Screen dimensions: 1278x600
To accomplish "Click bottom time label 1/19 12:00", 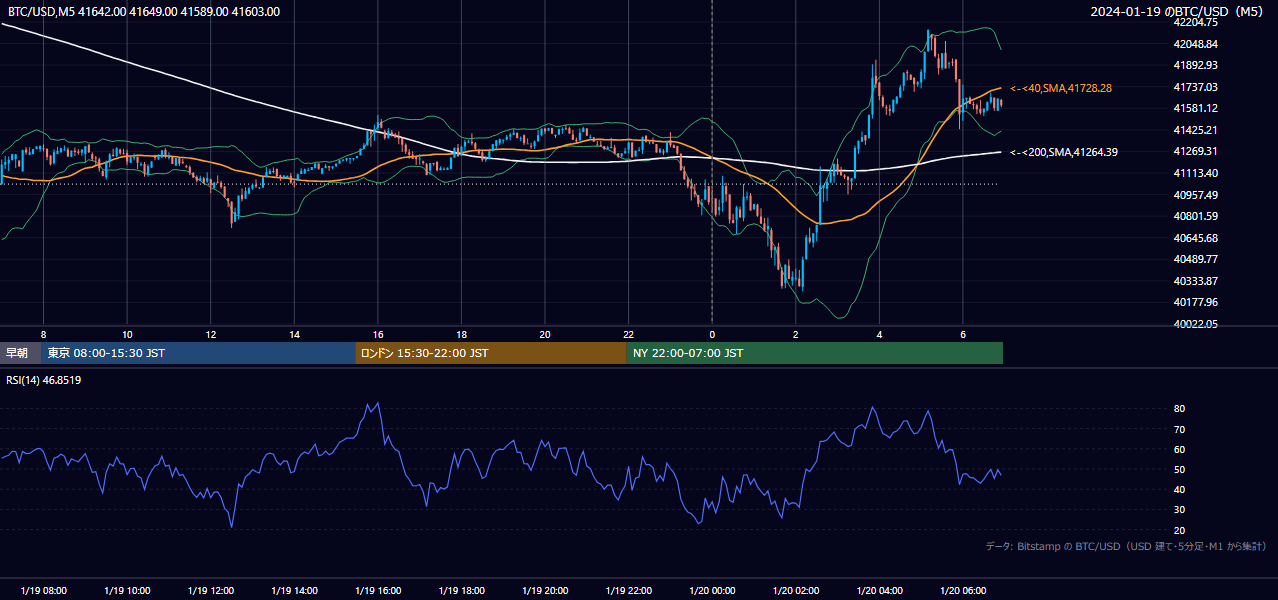I will pos(210,591).
